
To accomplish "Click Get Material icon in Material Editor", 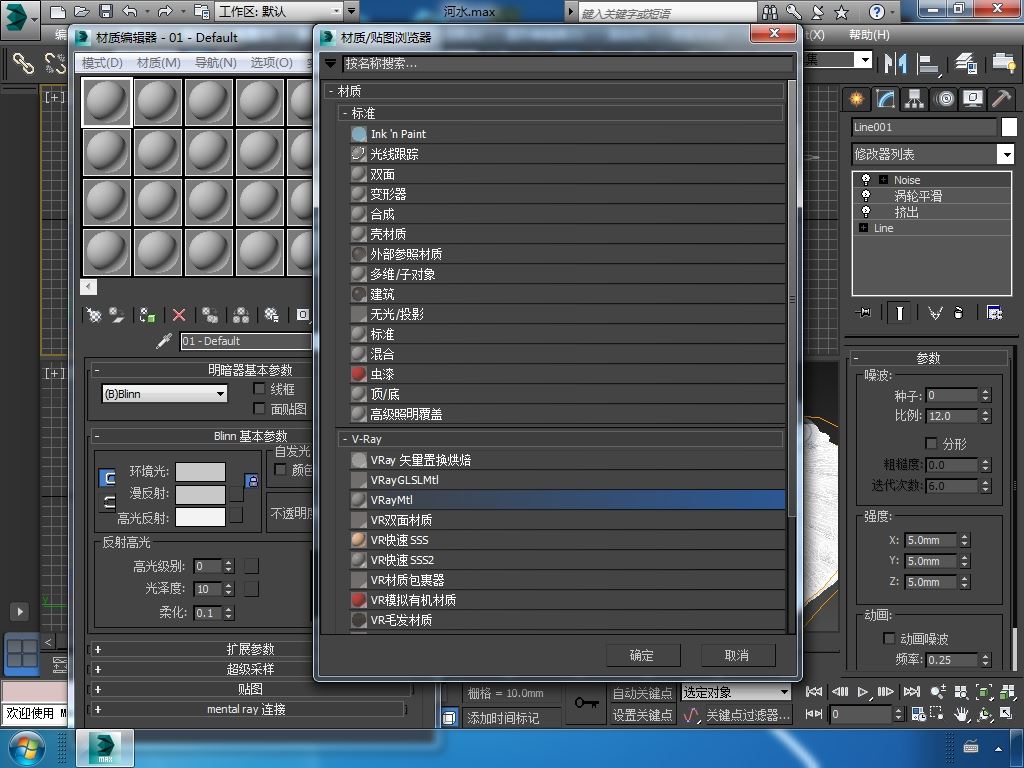I will (94, 315).
